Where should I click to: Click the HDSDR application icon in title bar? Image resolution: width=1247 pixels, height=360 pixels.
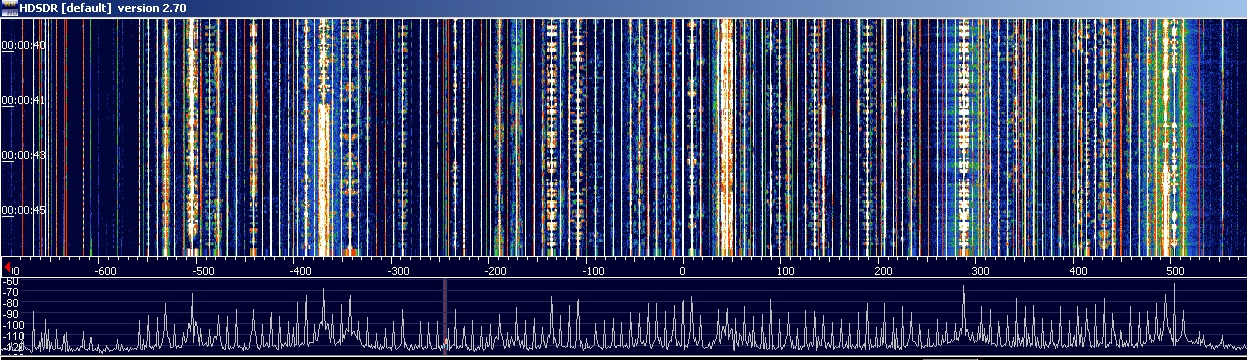point(9,8)
